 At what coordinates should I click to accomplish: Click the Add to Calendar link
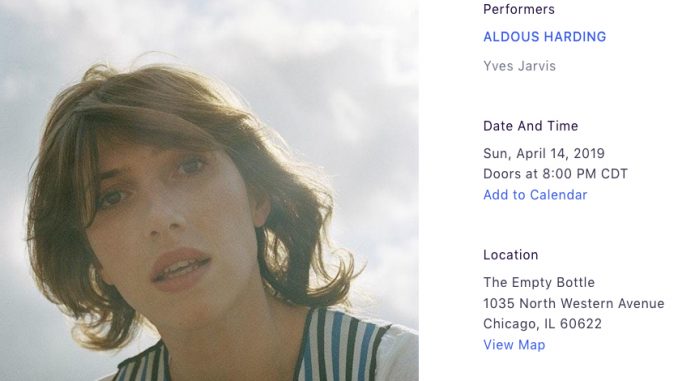pyautogui.click(x=535, y=195)
